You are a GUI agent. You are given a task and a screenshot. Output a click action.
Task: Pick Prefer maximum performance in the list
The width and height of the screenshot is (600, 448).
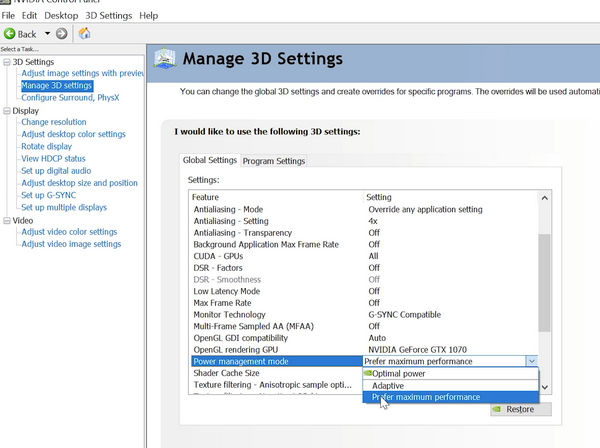425,397
